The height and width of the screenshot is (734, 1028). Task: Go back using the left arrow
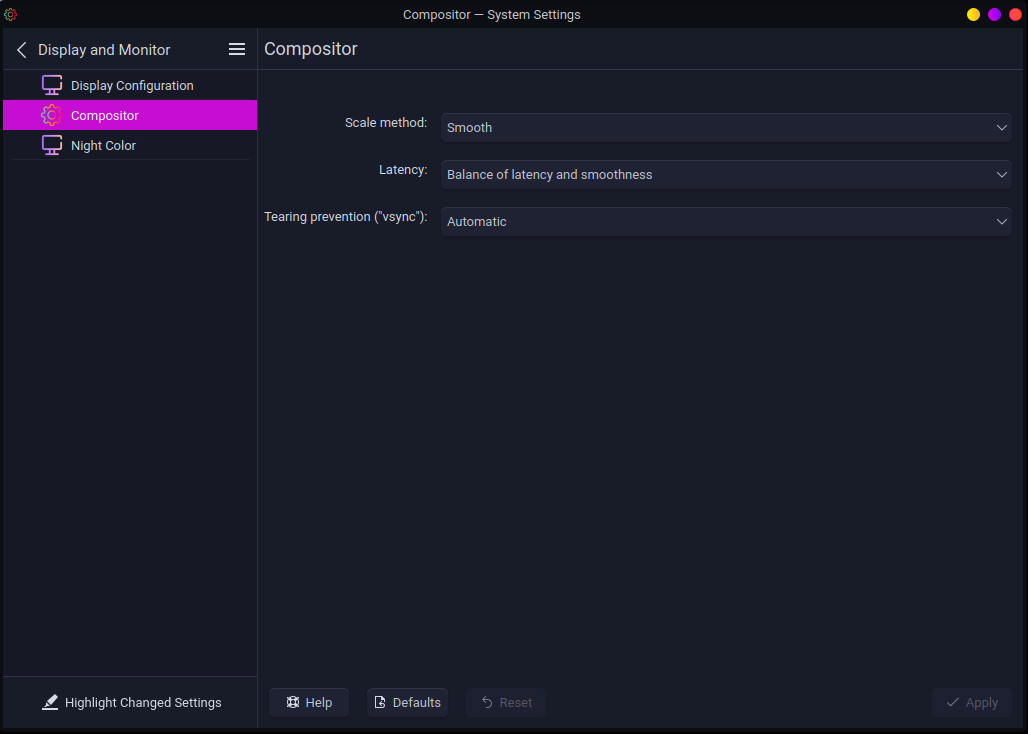(22, 50)
